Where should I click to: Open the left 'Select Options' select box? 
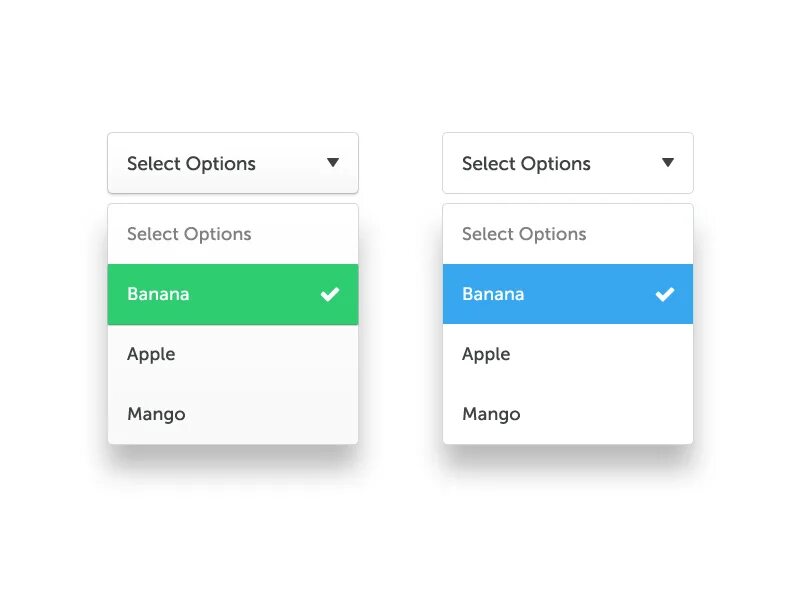232,163
